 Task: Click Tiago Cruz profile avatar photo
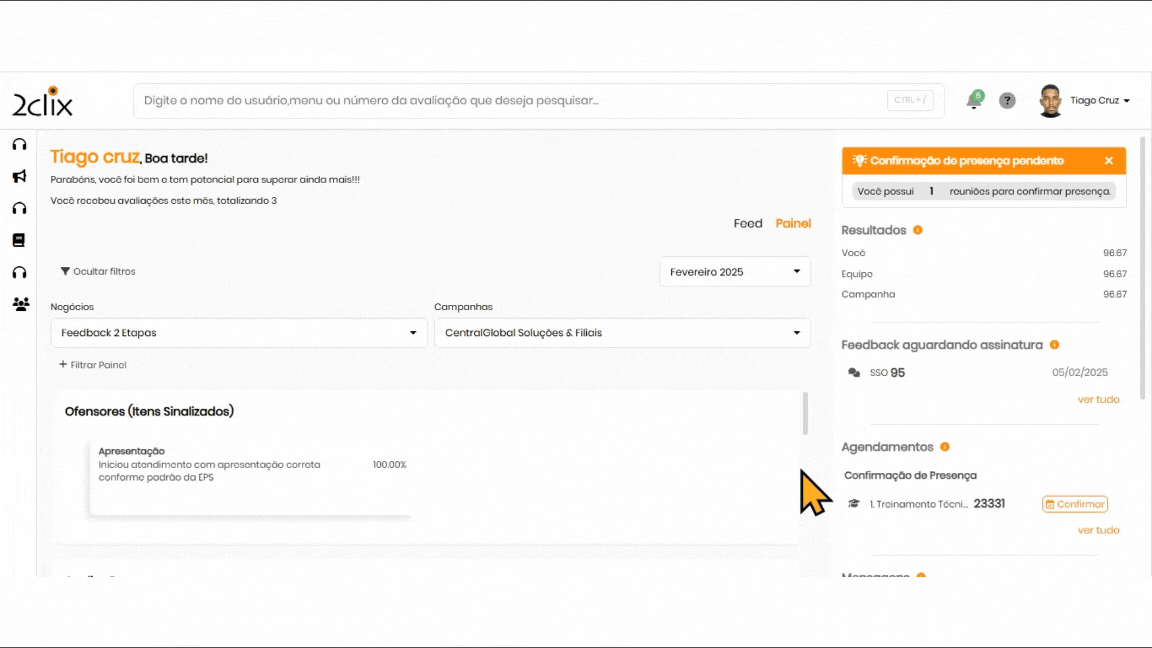[1050, 101]
